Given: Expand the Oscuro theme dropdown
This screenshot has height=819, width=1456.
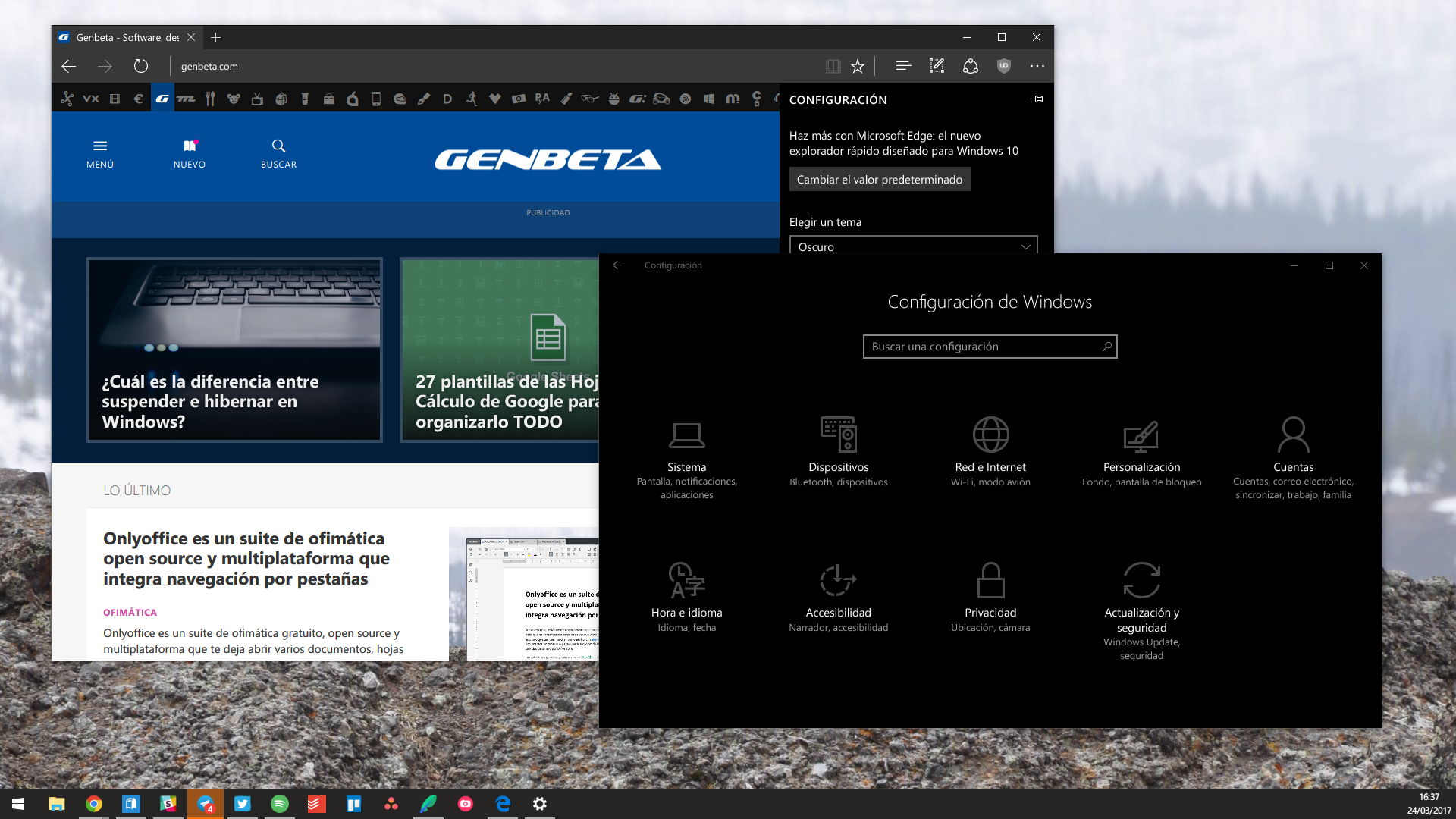Looking at the screenshot, I should coord(913,246).
